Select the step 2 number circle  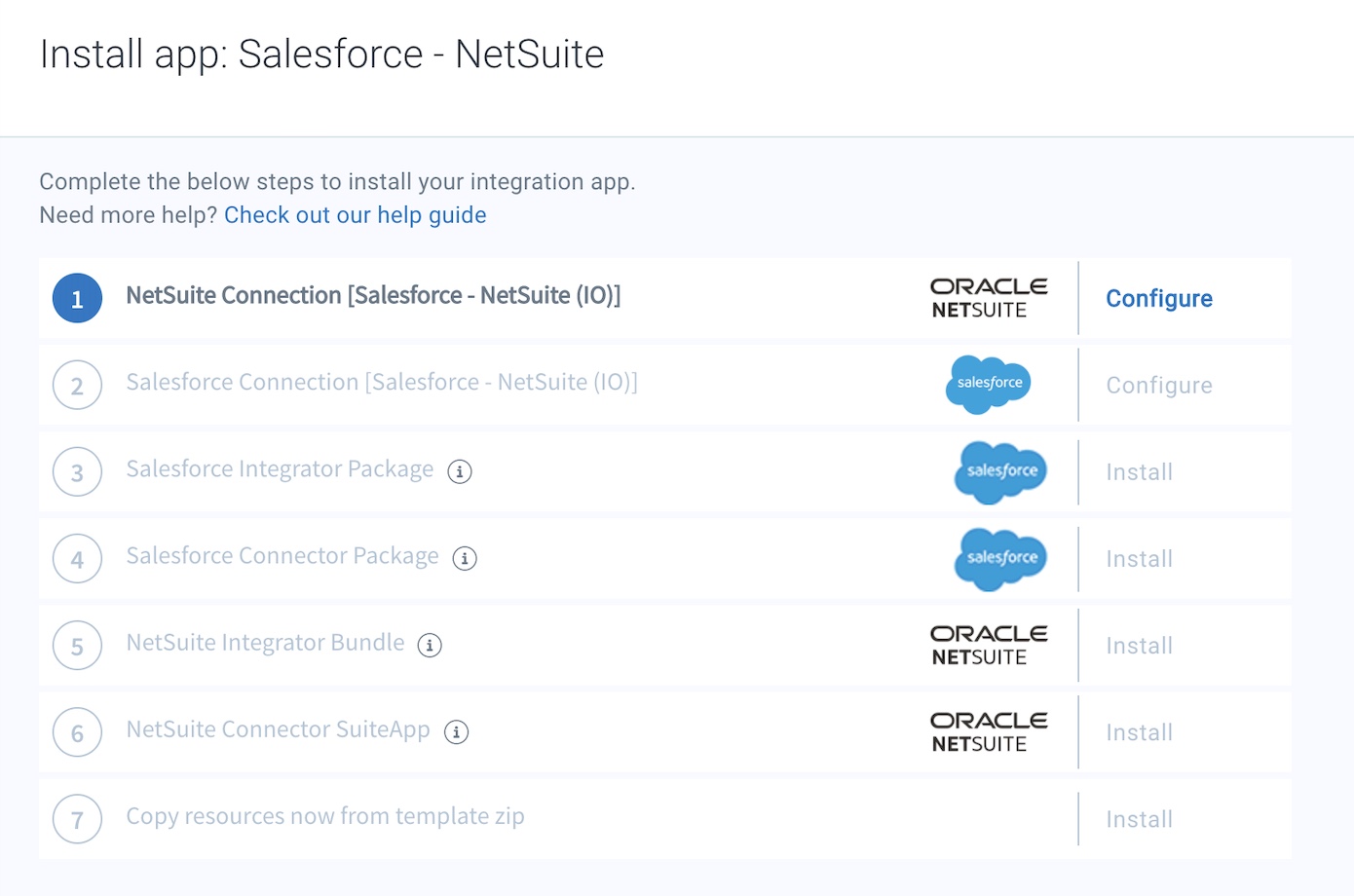tap(77, 385)
